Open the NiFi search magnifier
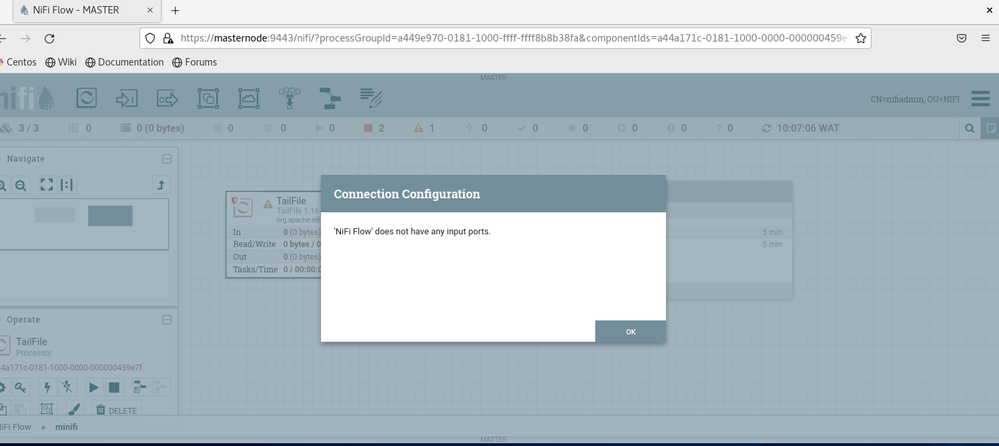 click(x=970, y=128)
